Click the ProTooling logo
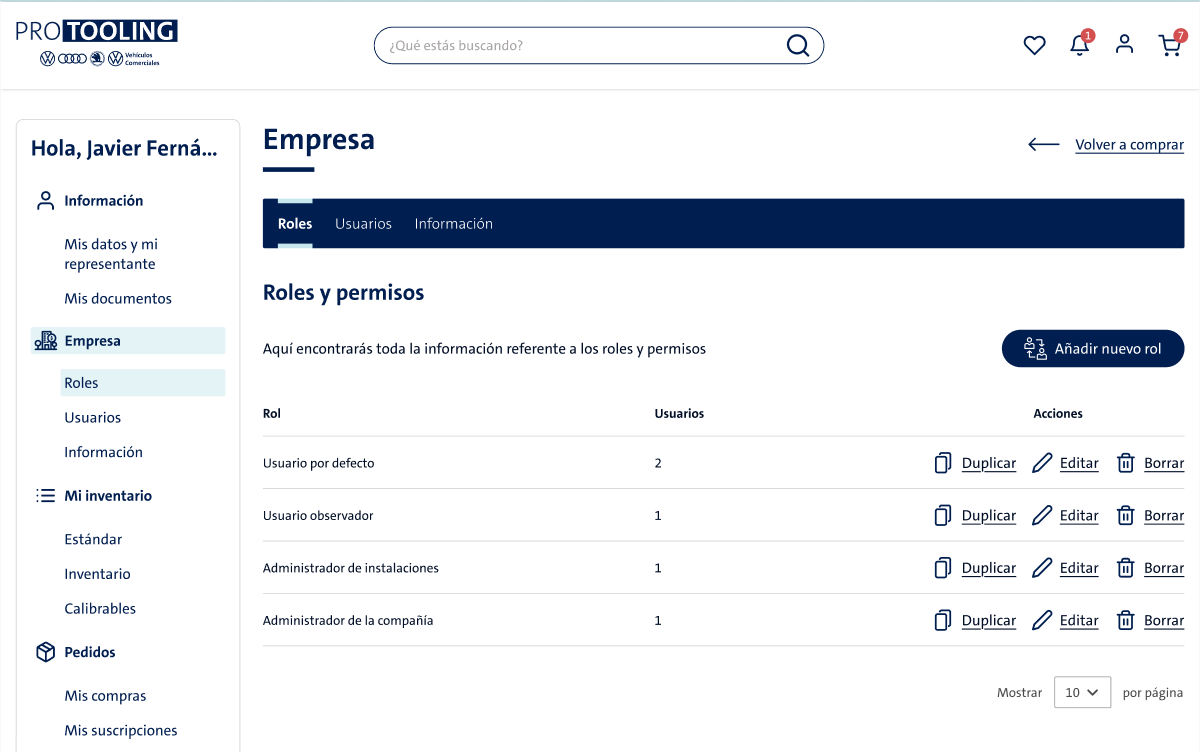1200x752 pixels. pos(96,43)
